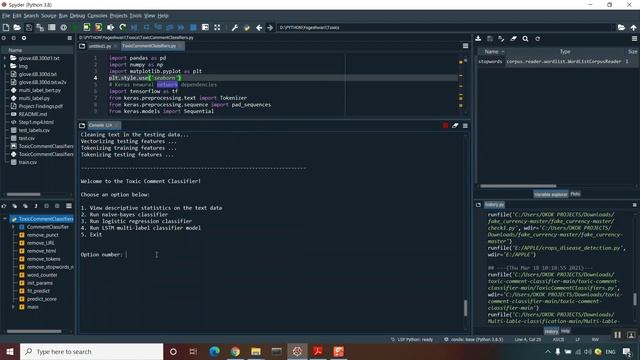This screenshot has width=640, height=360.
Task: Click the console vertical scrollbar handle
Action: [465, 308]
